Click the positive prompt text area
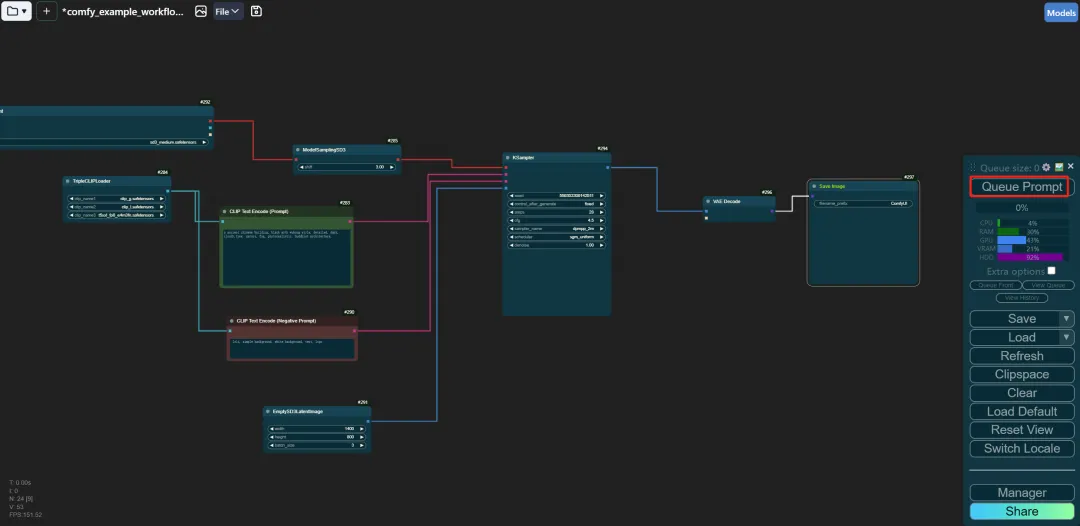The width and height of the screenshot is (1080, 526). (287, 257)
